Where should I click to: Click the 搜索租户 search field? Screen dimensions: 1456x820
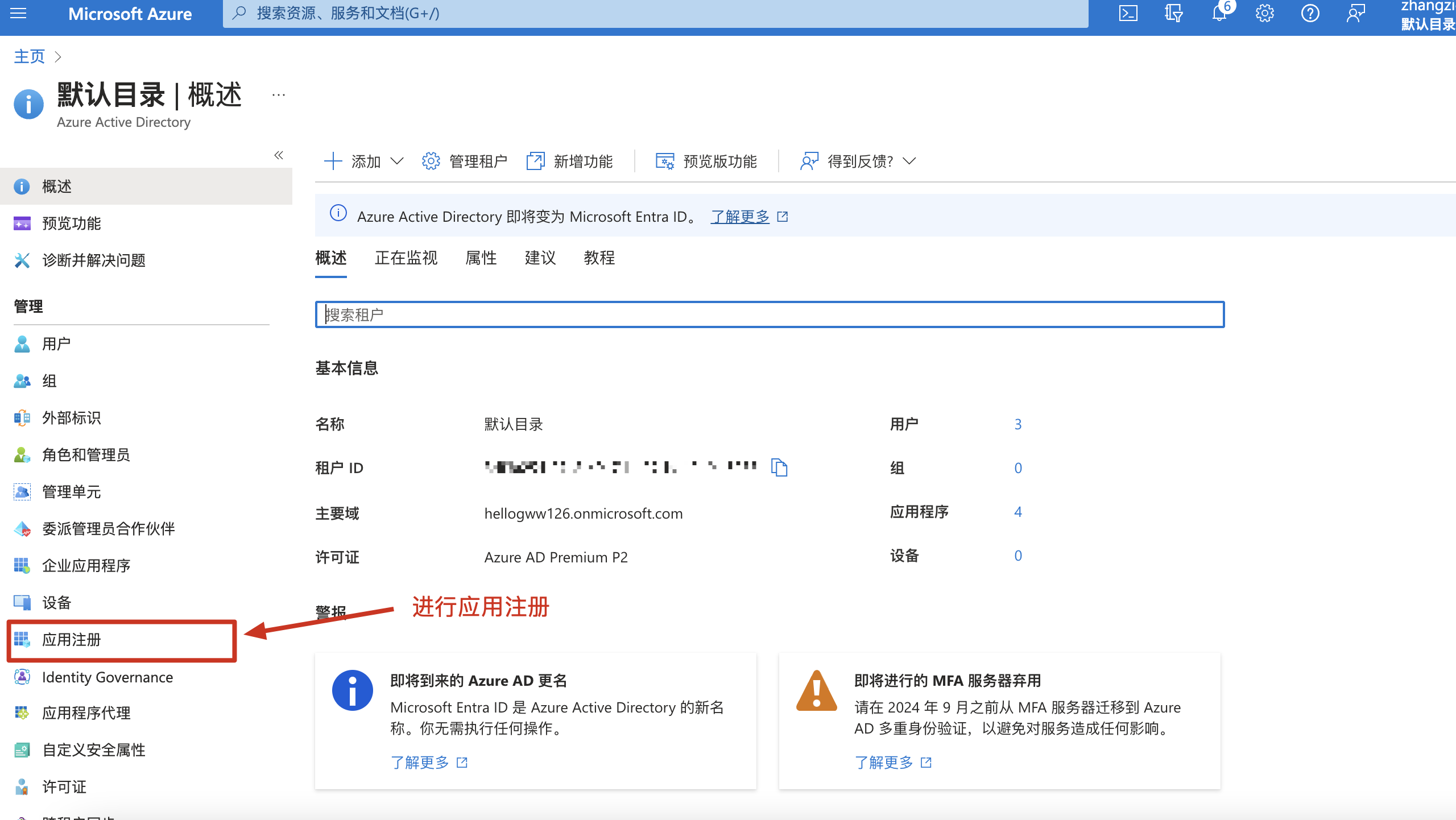tap(770, 314)
